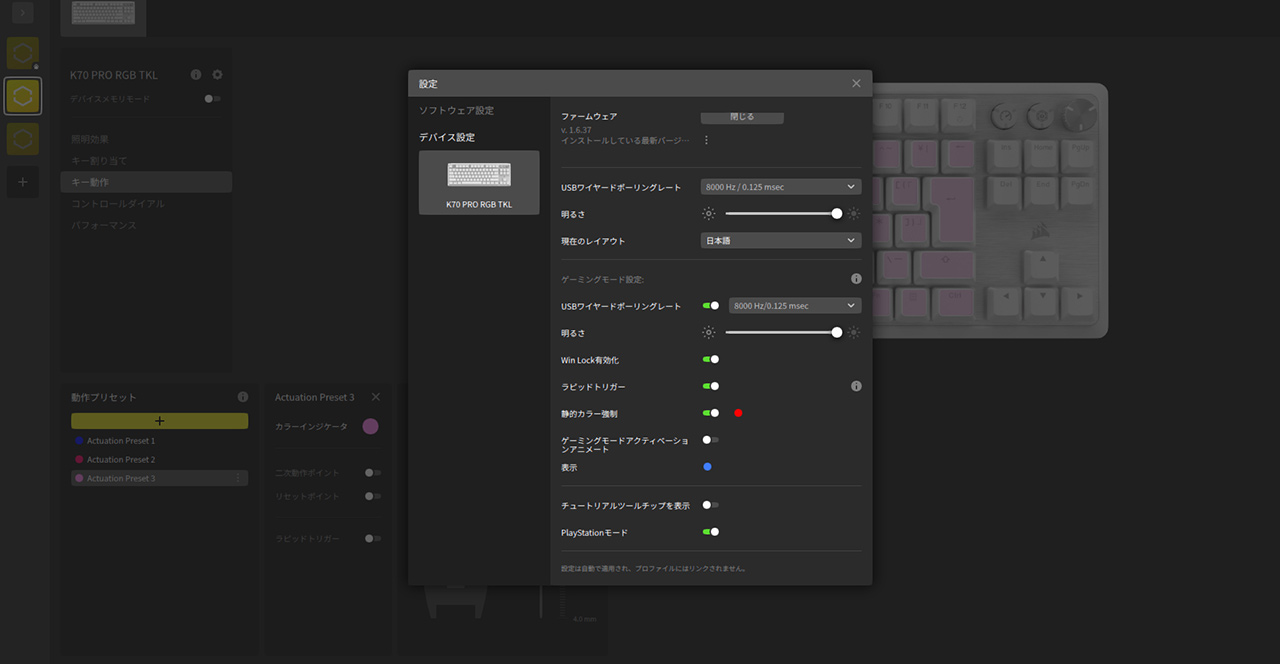Toggle ラピッドトリガー switch in Actuation Preset 3 panel
1280x664 pixels.
coord(373,538)
